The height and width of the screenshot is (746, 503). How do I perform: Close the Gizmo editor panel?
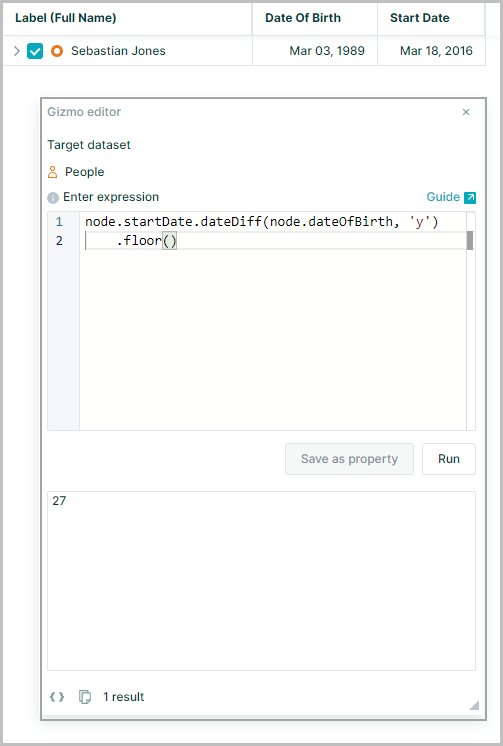[x=466, y=112]
